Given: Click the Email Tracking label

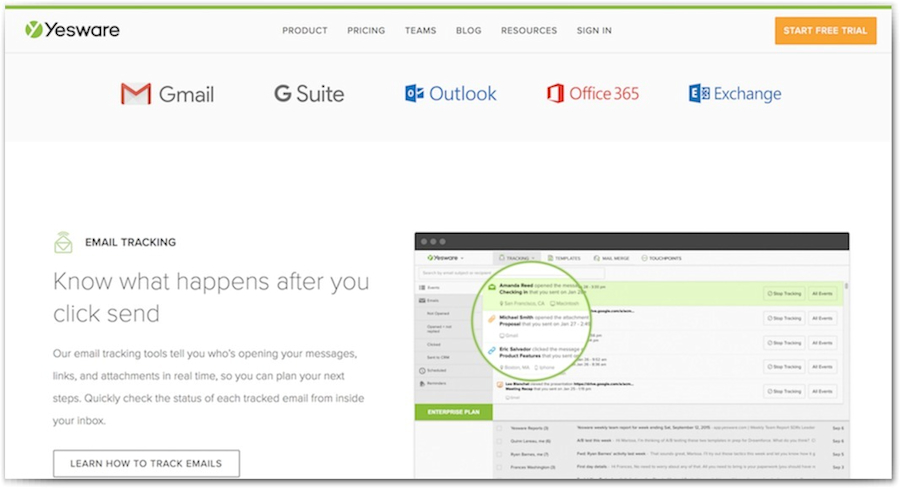Looking at the screenshot, I should click(130, 242).
